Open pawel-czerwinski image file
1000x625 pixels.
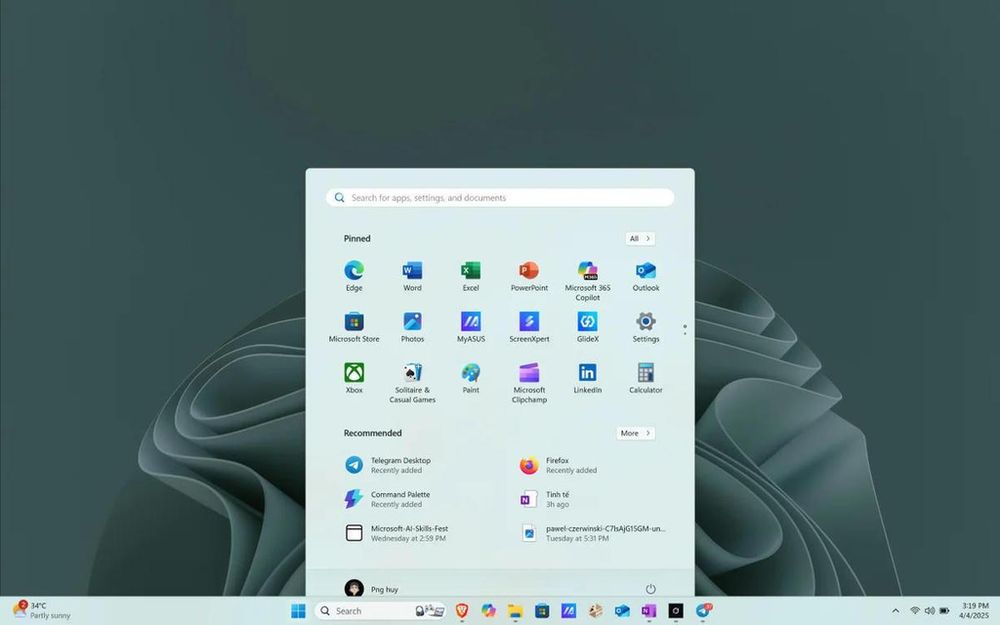pyautogui.click(x=596, y=533)
